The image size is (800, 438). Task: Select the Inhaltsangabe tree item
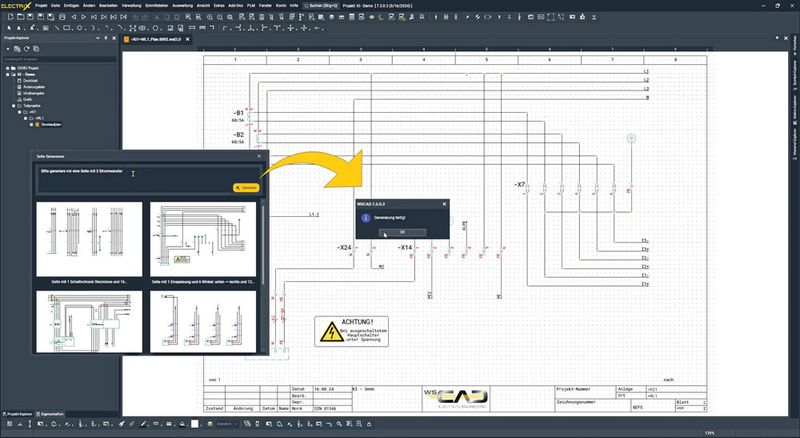pos(34,93)
